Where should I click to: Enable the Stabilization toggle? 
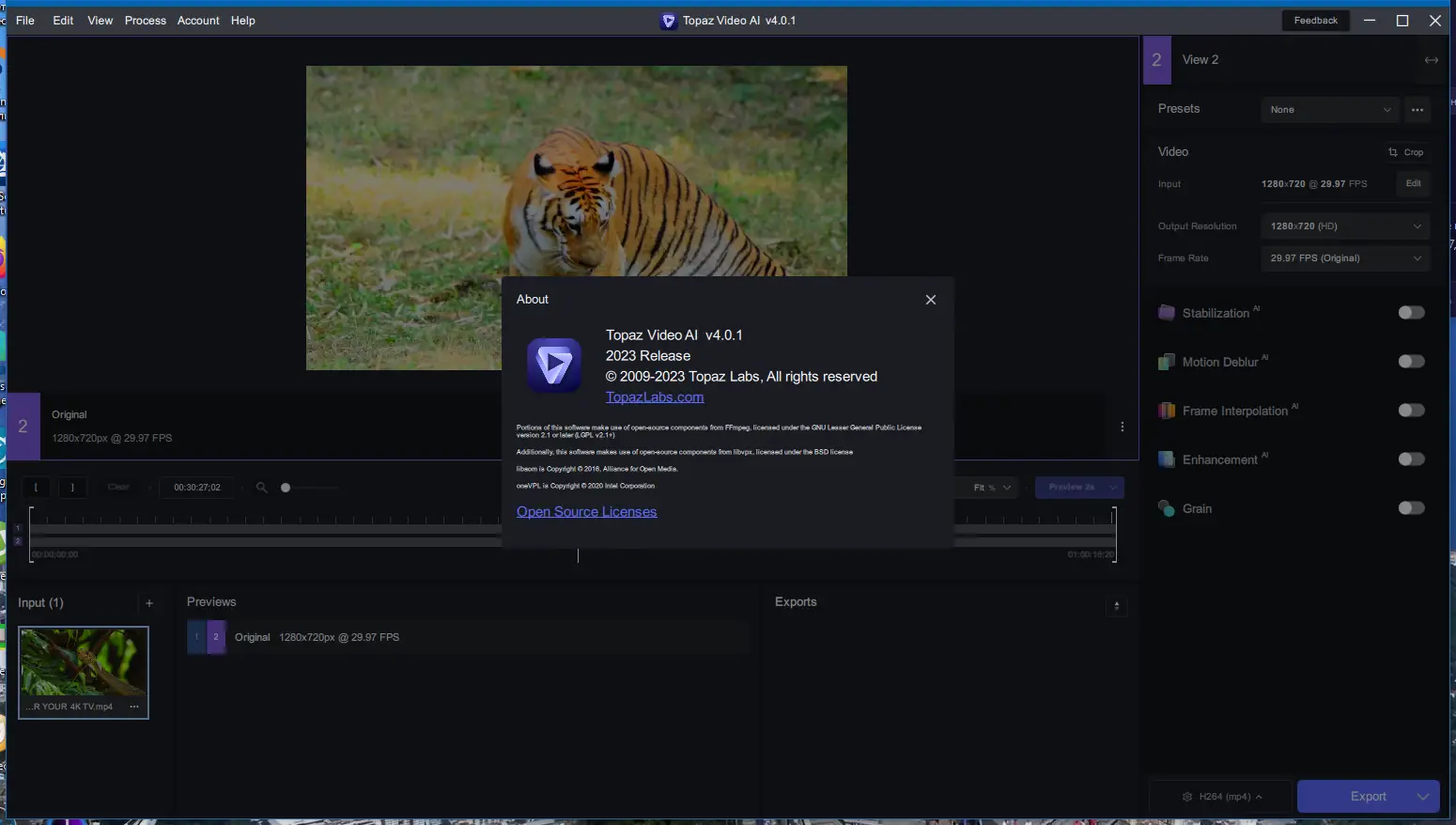point(1411,313)
